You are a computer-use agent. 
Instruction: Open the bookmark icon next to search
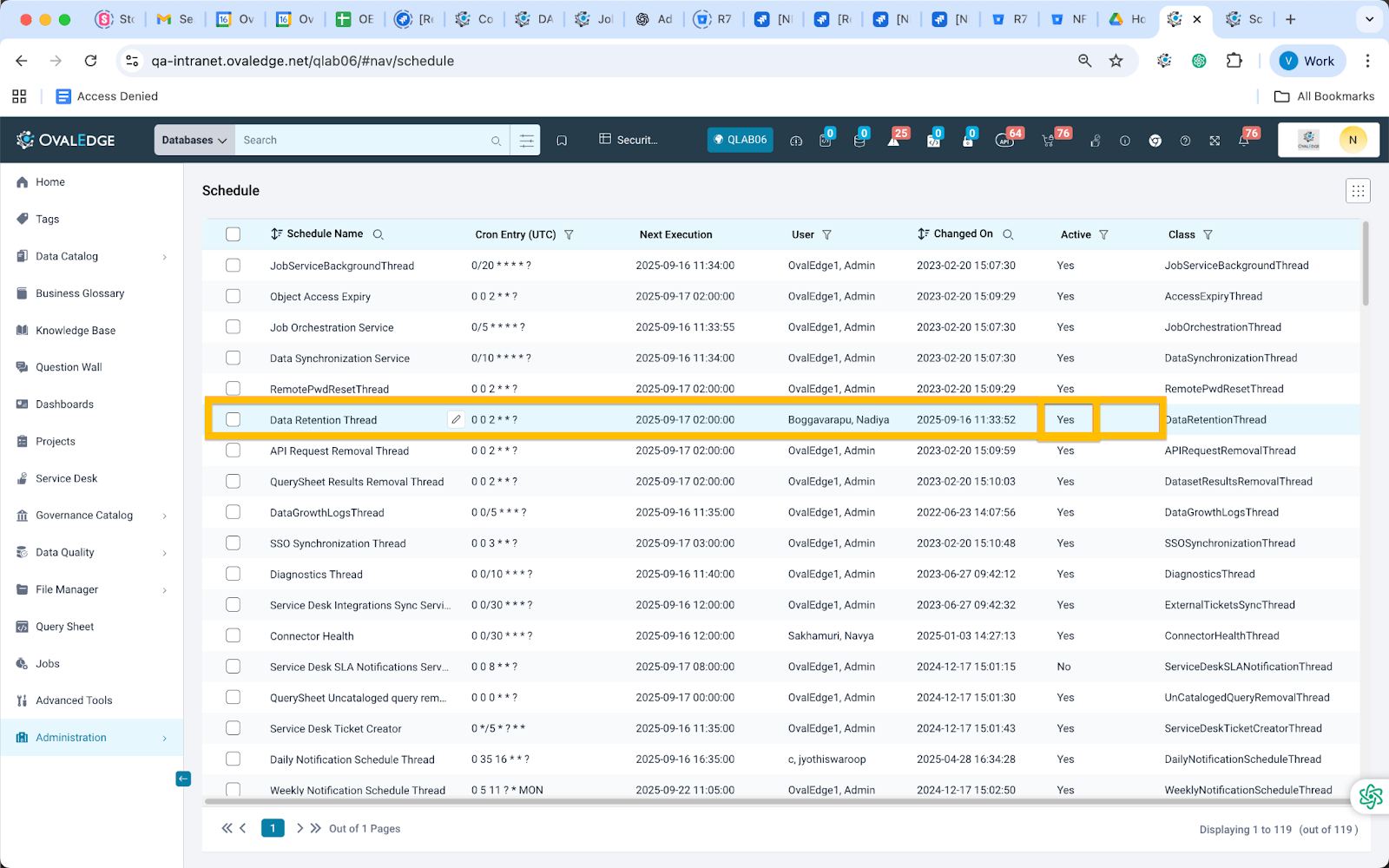point(562,141)
